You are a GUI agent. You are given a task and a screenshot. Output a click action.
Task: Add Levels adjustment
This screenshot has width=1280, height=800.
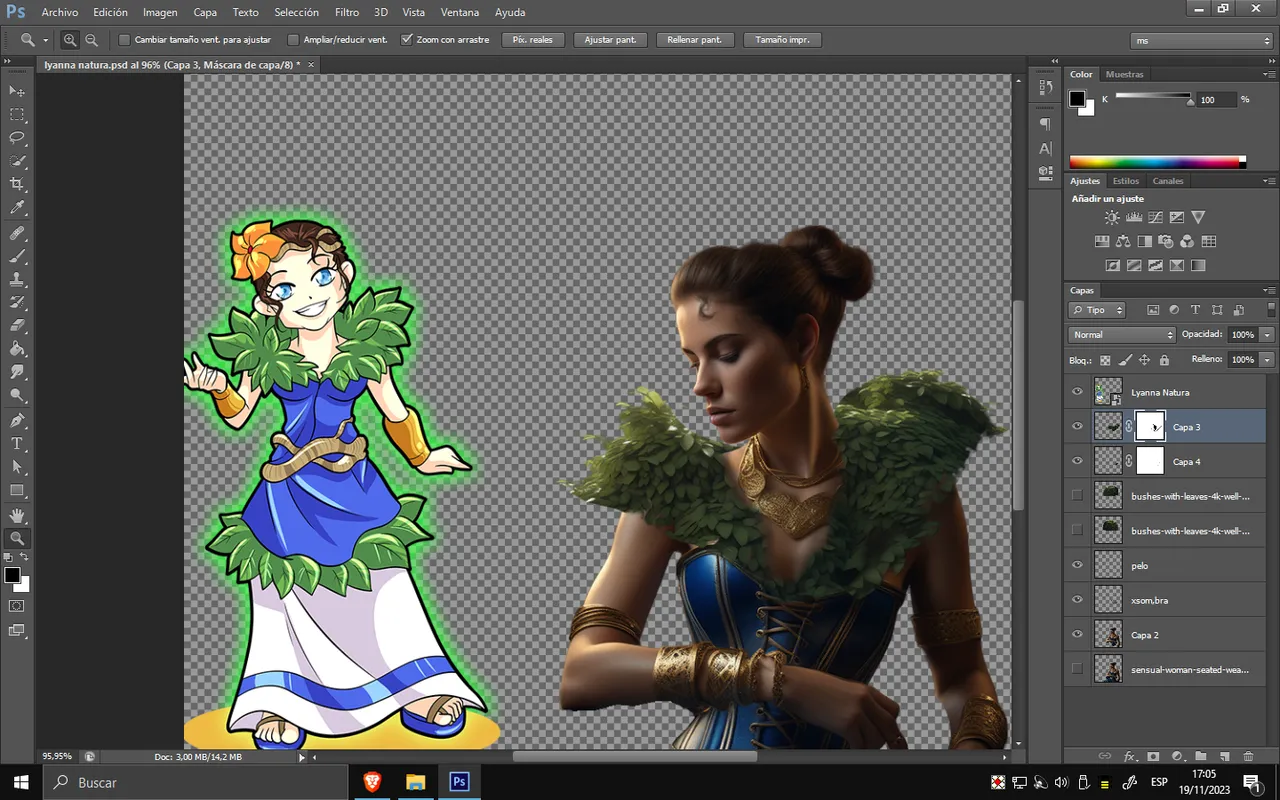[x=1134, y=217]
